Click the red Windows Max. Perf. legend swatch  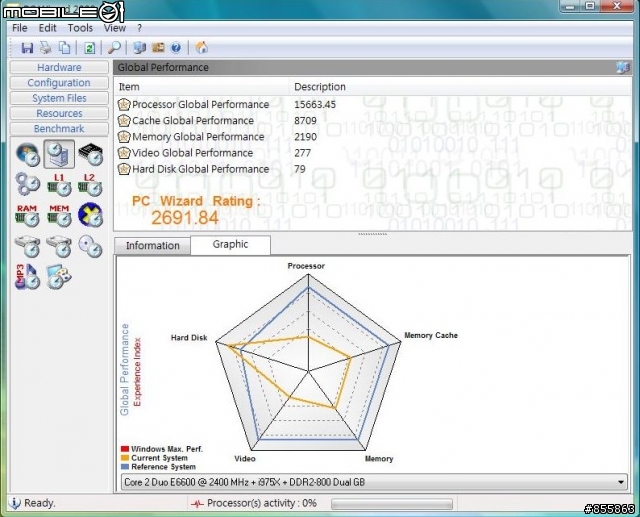(125, 449)
